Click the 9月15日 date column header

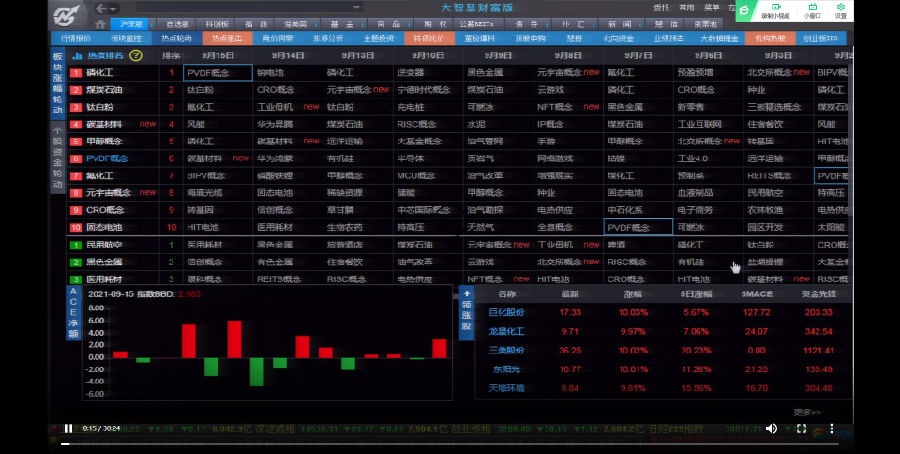coord(218,56)
